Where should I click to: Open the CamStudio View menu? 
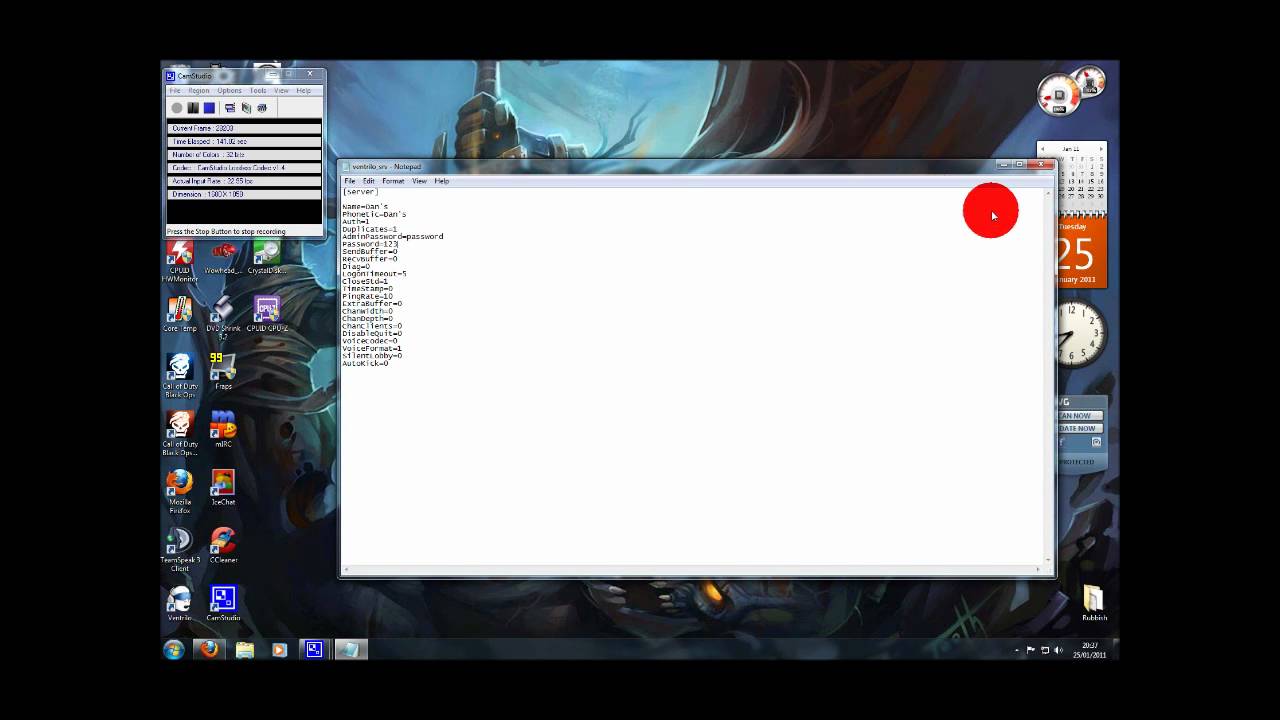[282, 91]
